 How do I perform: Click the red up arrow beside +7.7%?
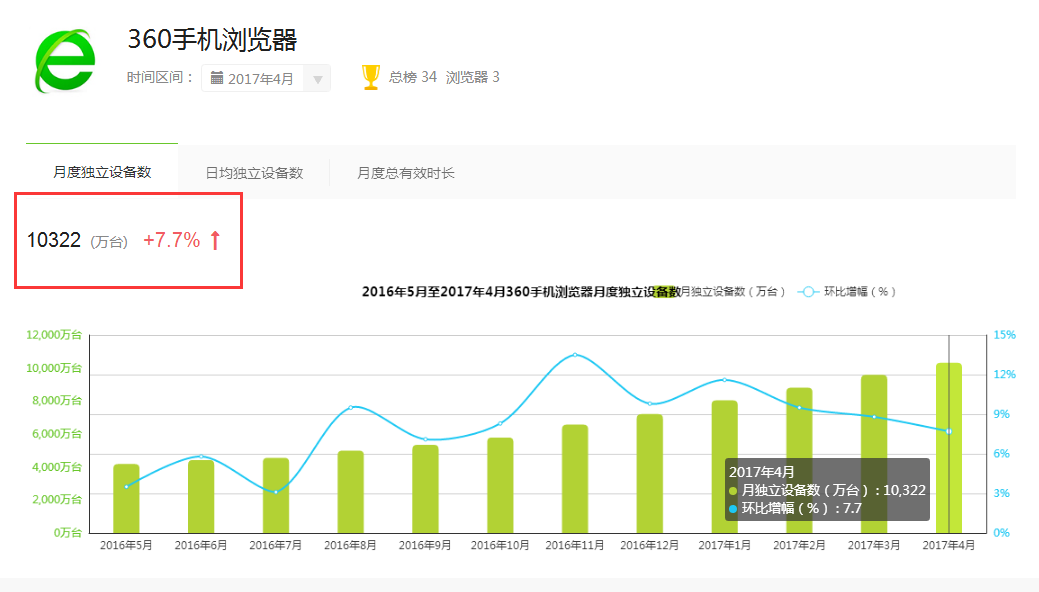tap(215, 240)
